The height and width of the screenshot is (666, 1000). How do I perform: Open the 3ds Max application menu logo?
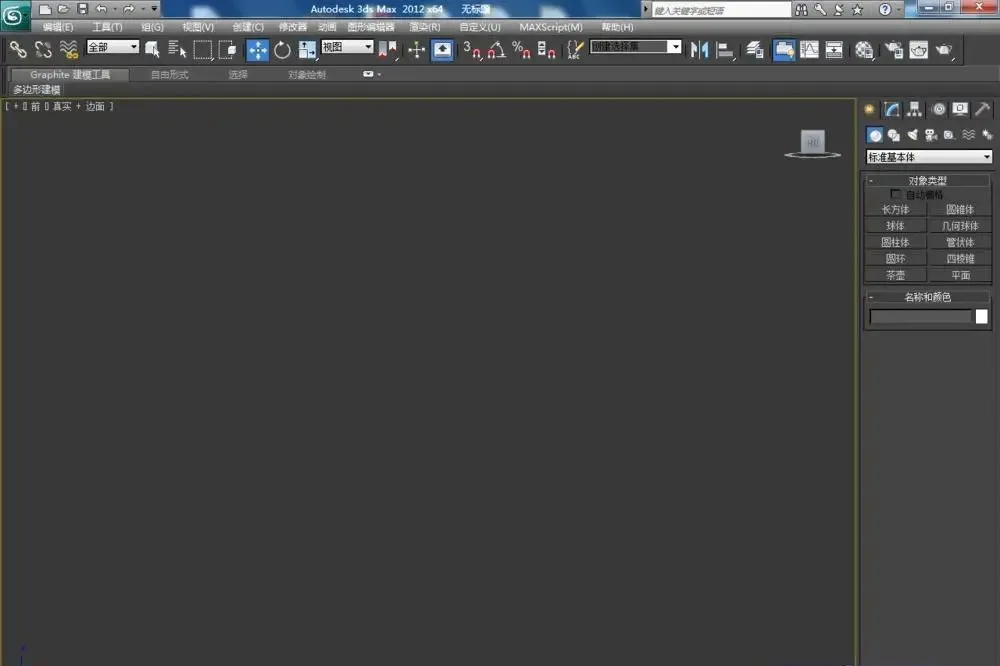(13, 15)
